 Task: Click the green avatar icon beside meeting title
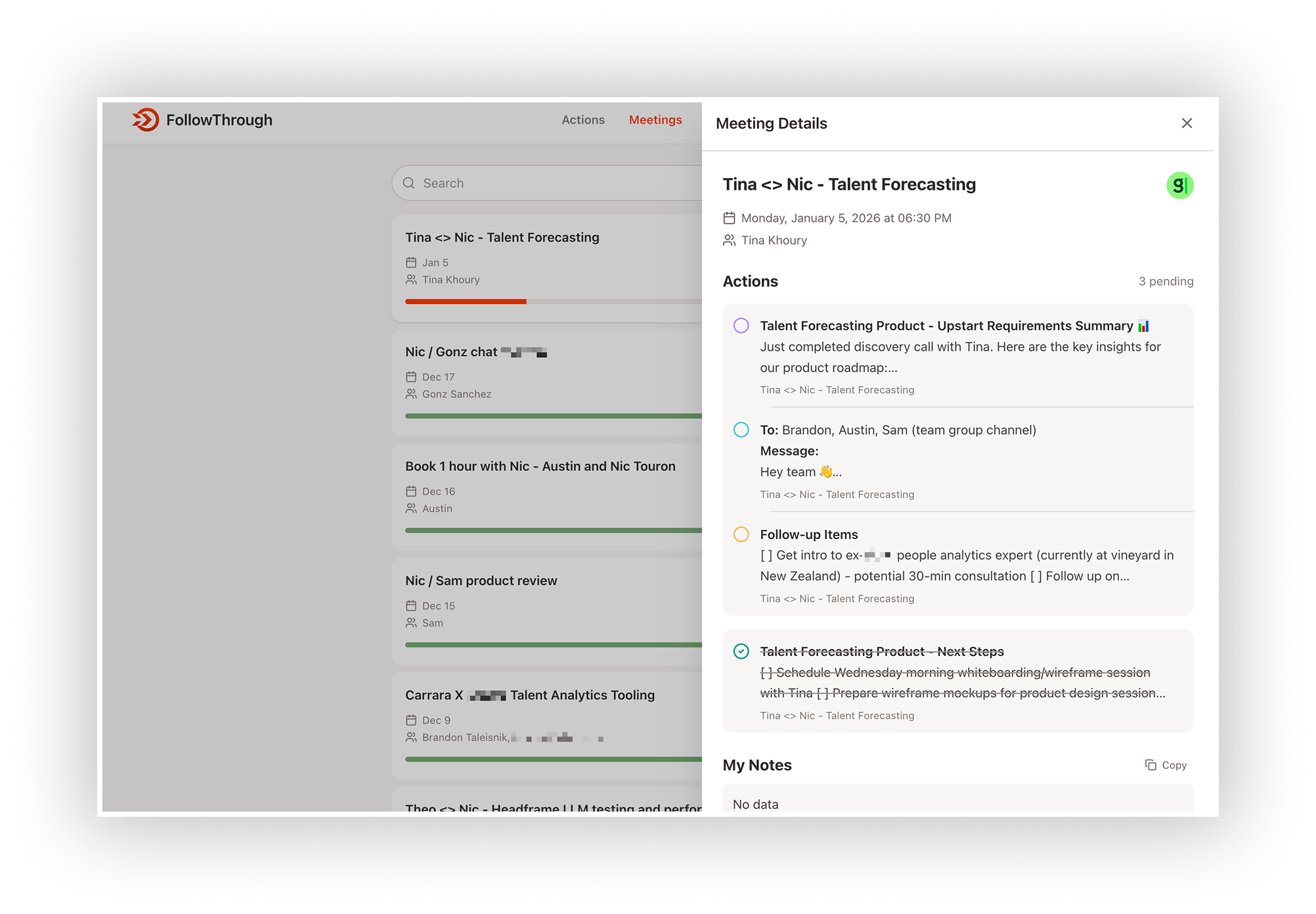[x=1179, y=186]
